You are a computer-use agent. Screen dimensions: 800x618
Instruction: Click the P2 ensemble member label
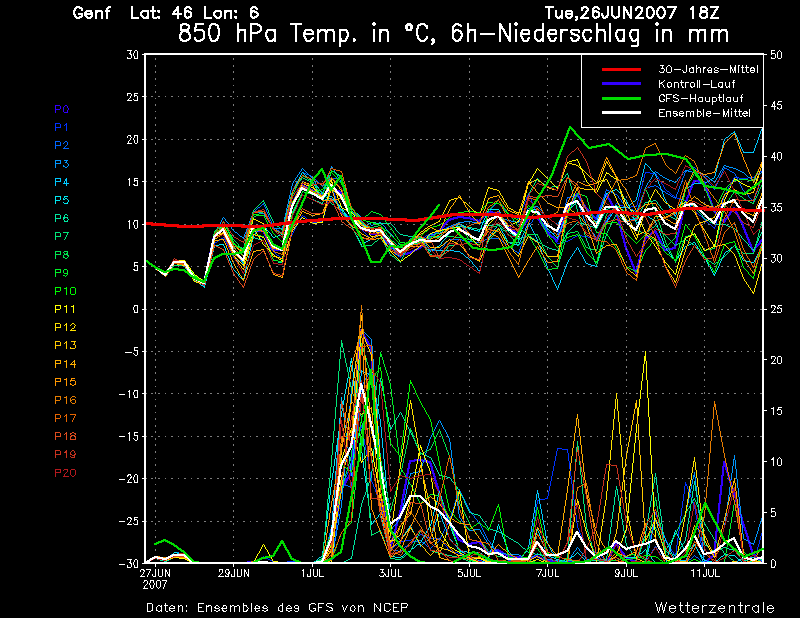coord(62,145)
